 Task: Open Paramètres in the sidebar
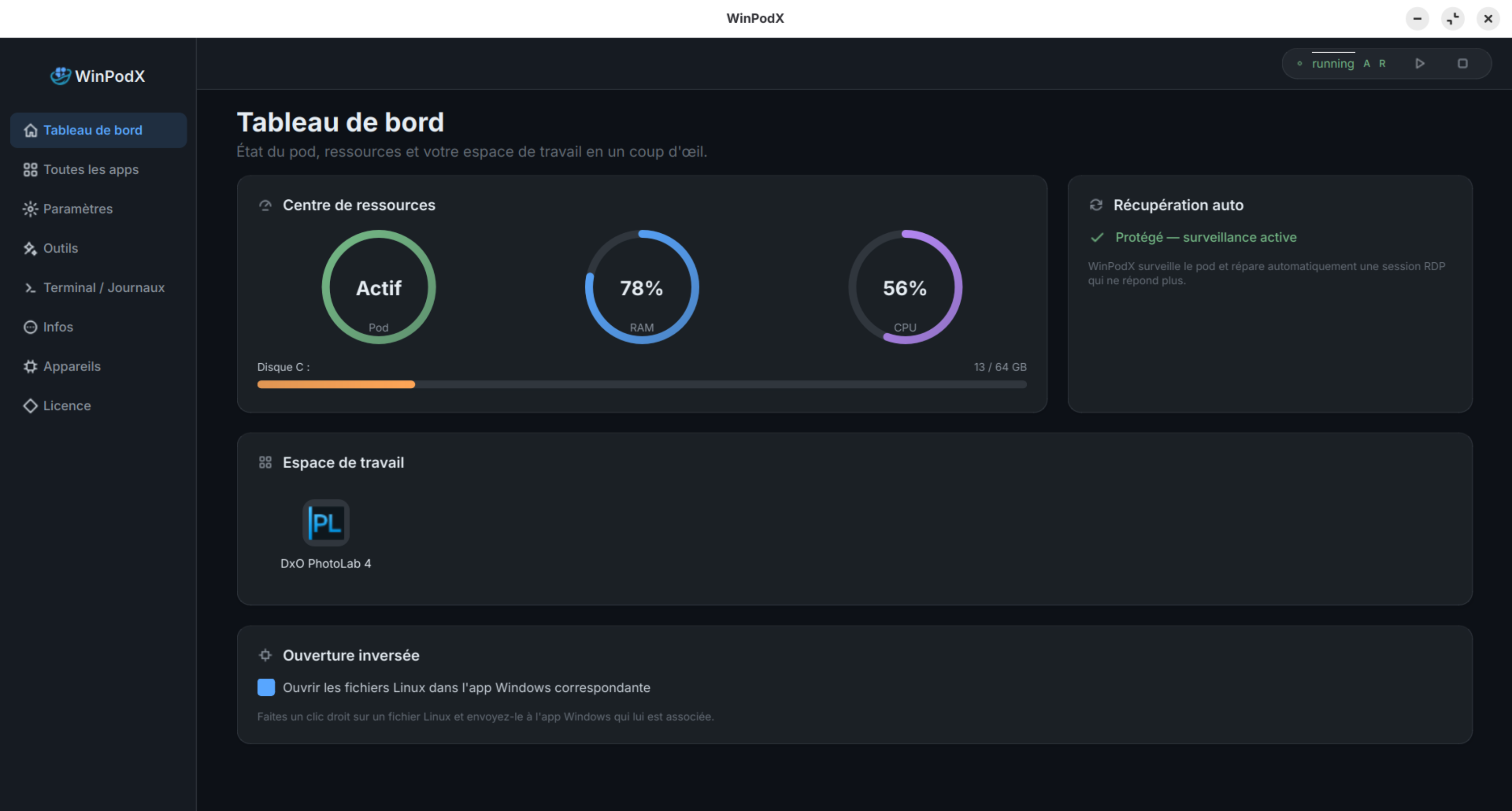(98, 209)
